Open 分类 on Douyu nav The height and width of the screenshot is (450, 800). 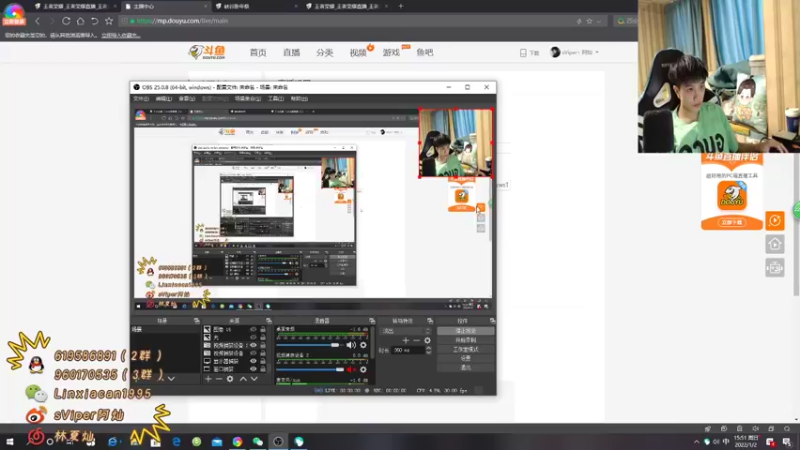tap(324, 53)
